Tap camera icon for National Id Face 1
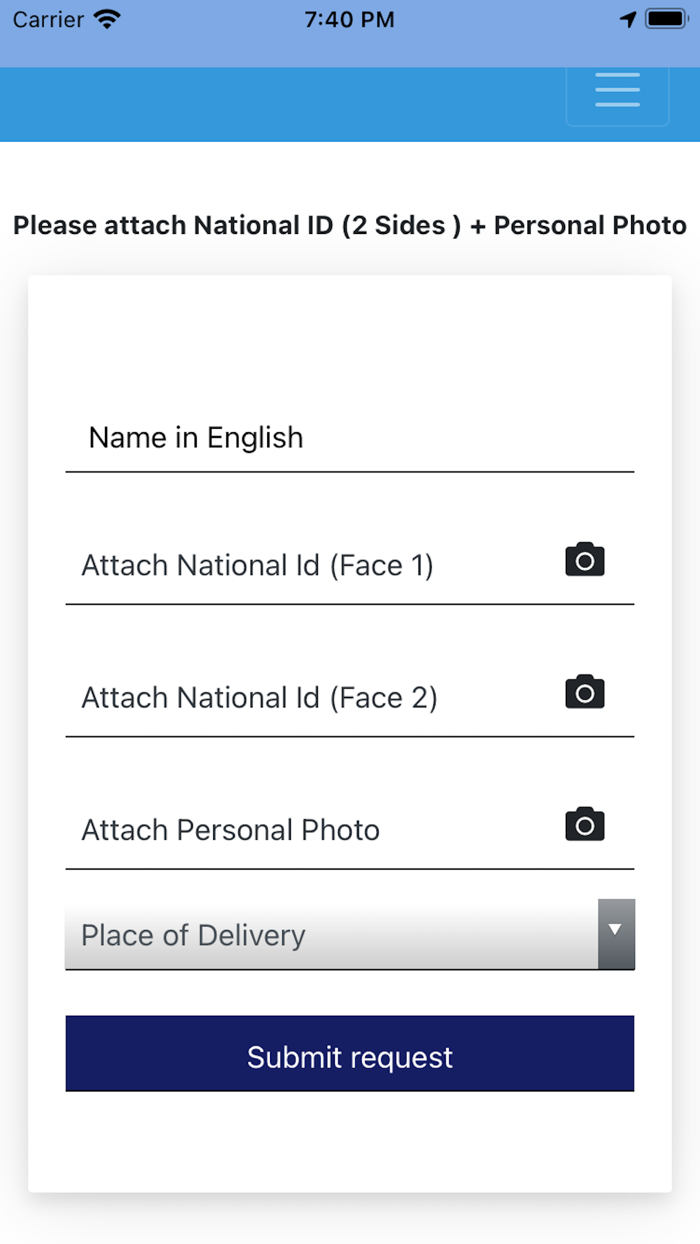The image size is (700, 1244). (x=585, y=560)
